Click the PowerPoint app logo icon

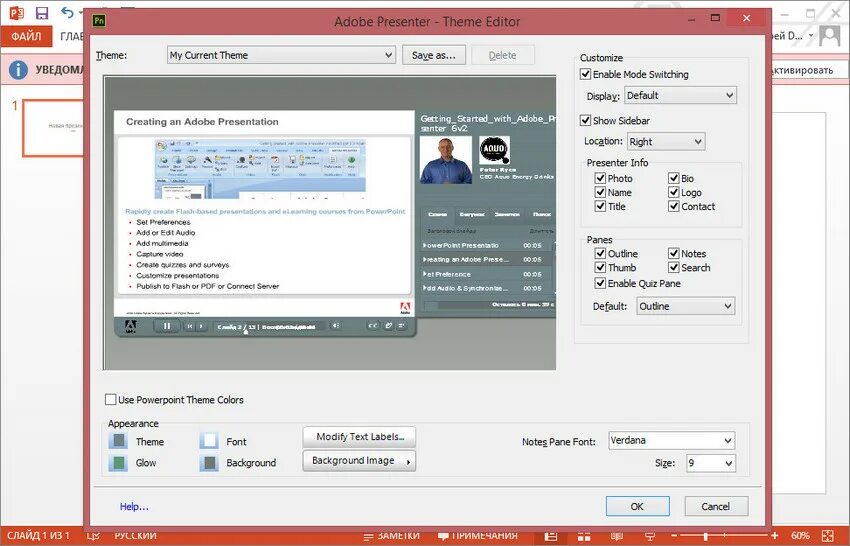16,12
